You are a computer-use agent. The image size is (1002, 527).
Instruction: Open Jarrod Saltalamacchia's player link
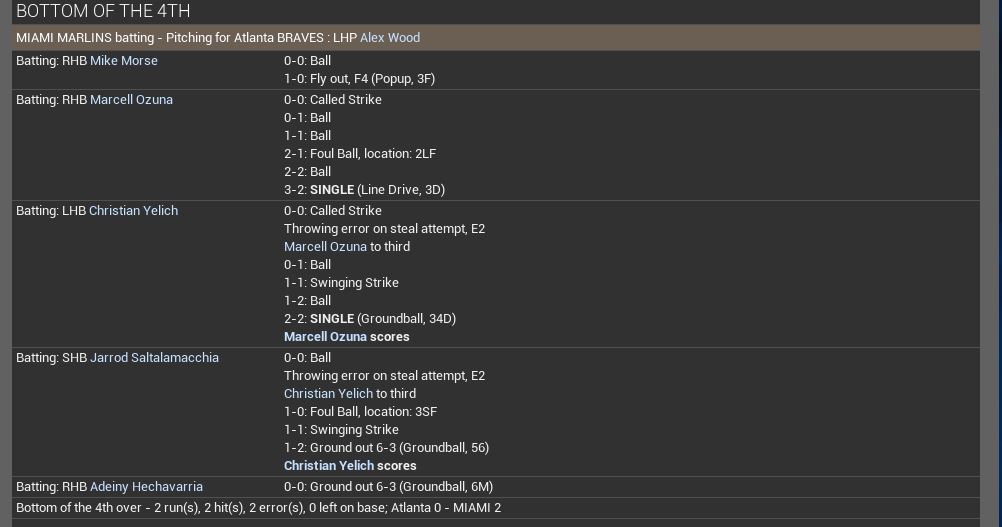(x=154, y=358)
